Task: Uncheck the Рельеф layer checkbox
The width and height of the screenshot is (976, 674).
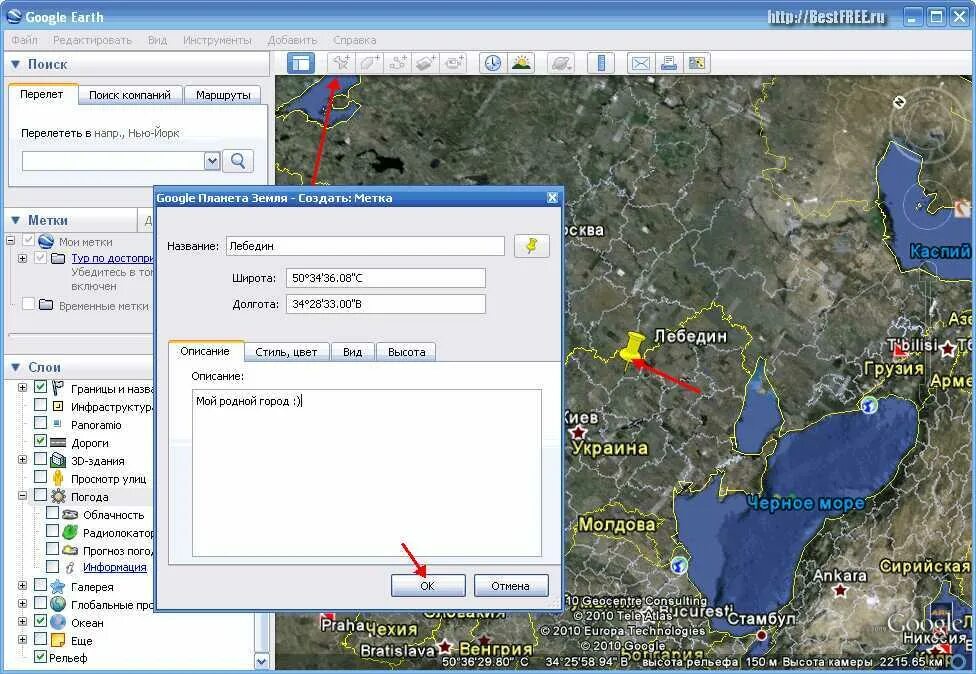Action: (x=40, y=657)
